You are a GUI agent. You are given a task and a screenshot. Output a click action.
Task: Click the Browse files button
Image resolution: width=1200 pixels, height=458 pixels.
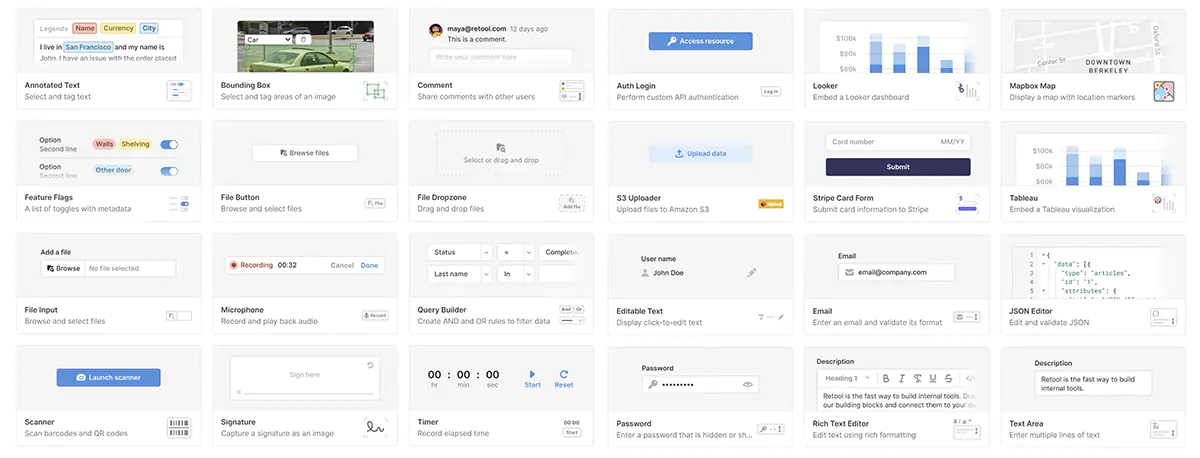pos(305,153)
